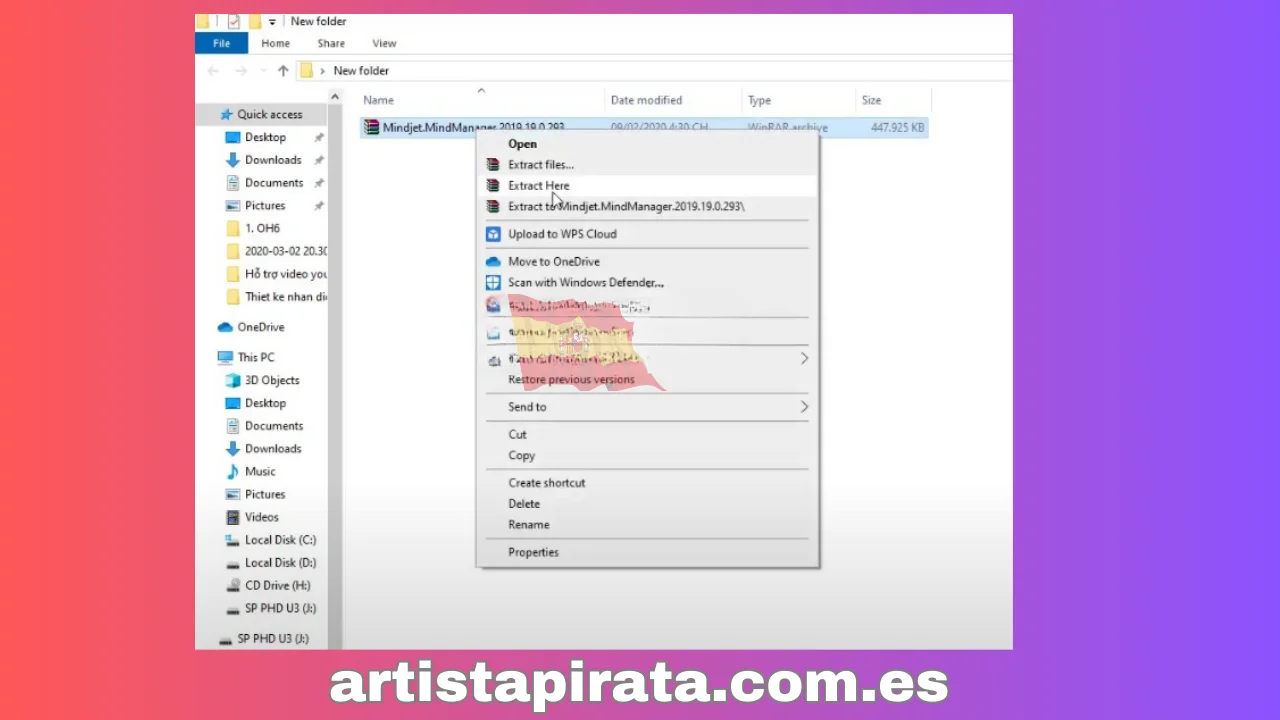Viewport: 1280px width, 720px height.
Task: Go up one folder level arrow
Action: coord(283,71)
